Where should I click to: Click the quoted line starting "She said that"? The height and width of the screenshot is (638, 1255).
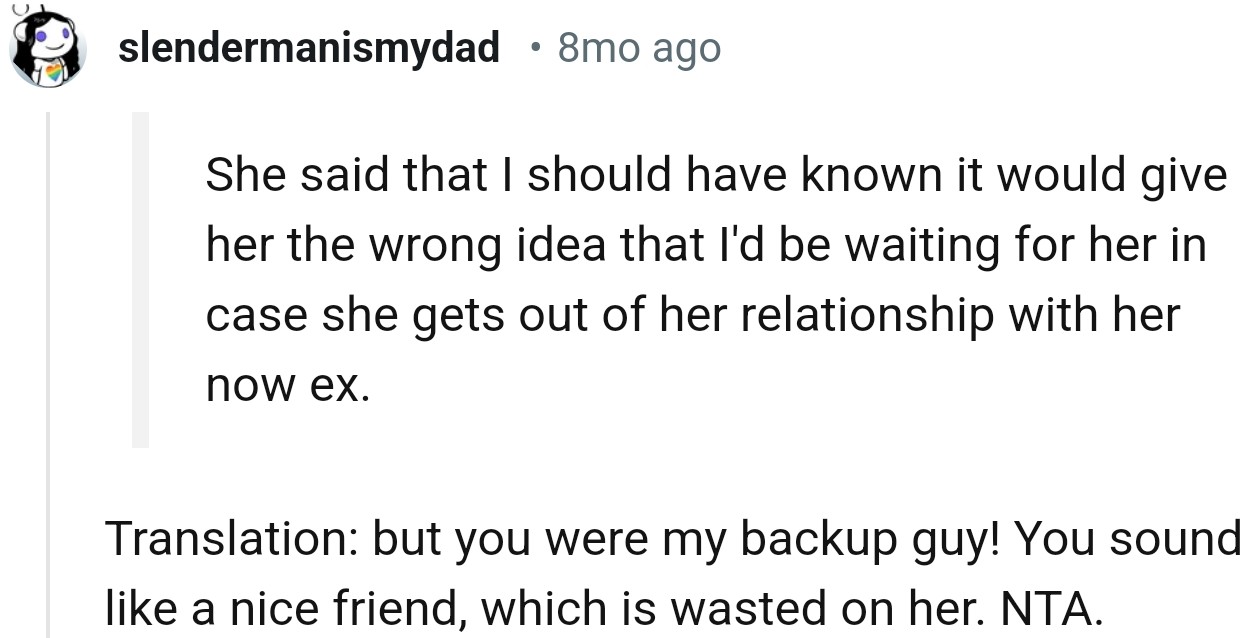(x=715, y=176)
